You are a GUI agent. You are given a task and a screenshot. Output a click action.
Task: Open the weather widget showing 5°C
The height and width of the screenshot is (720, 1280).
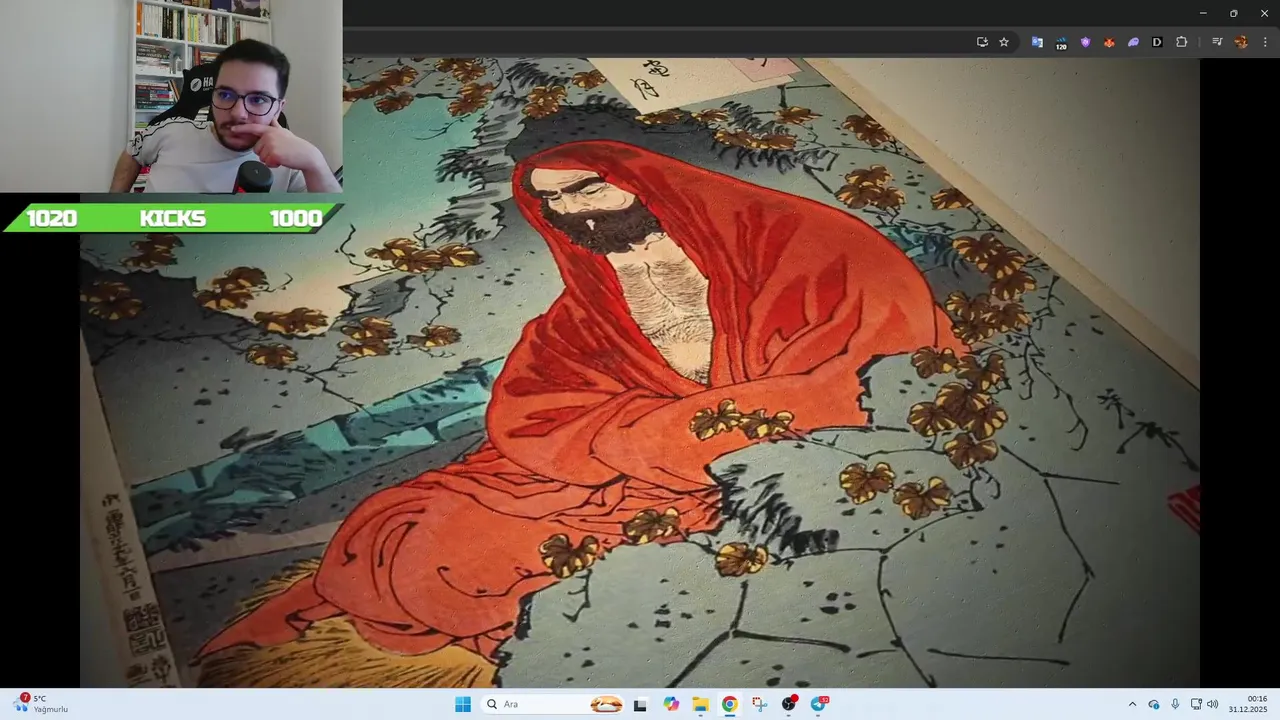click(x=40, y=704)
